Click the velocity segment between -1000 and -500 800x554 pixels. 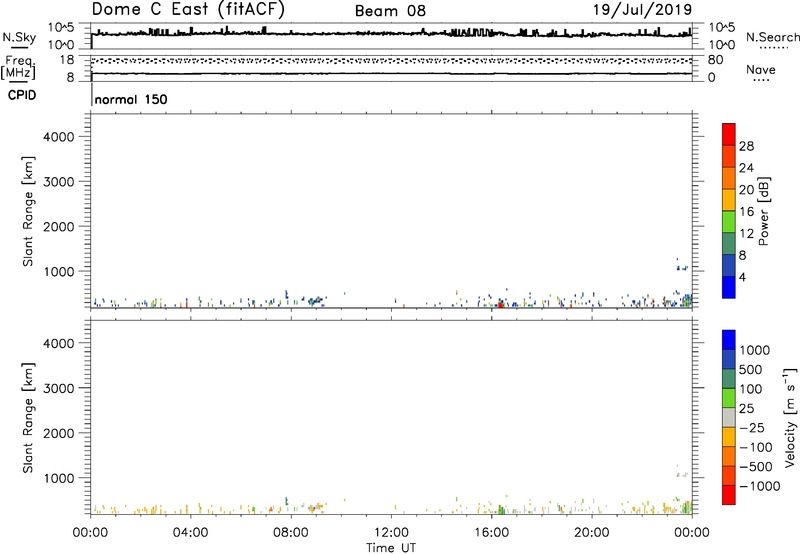(729, 475)
